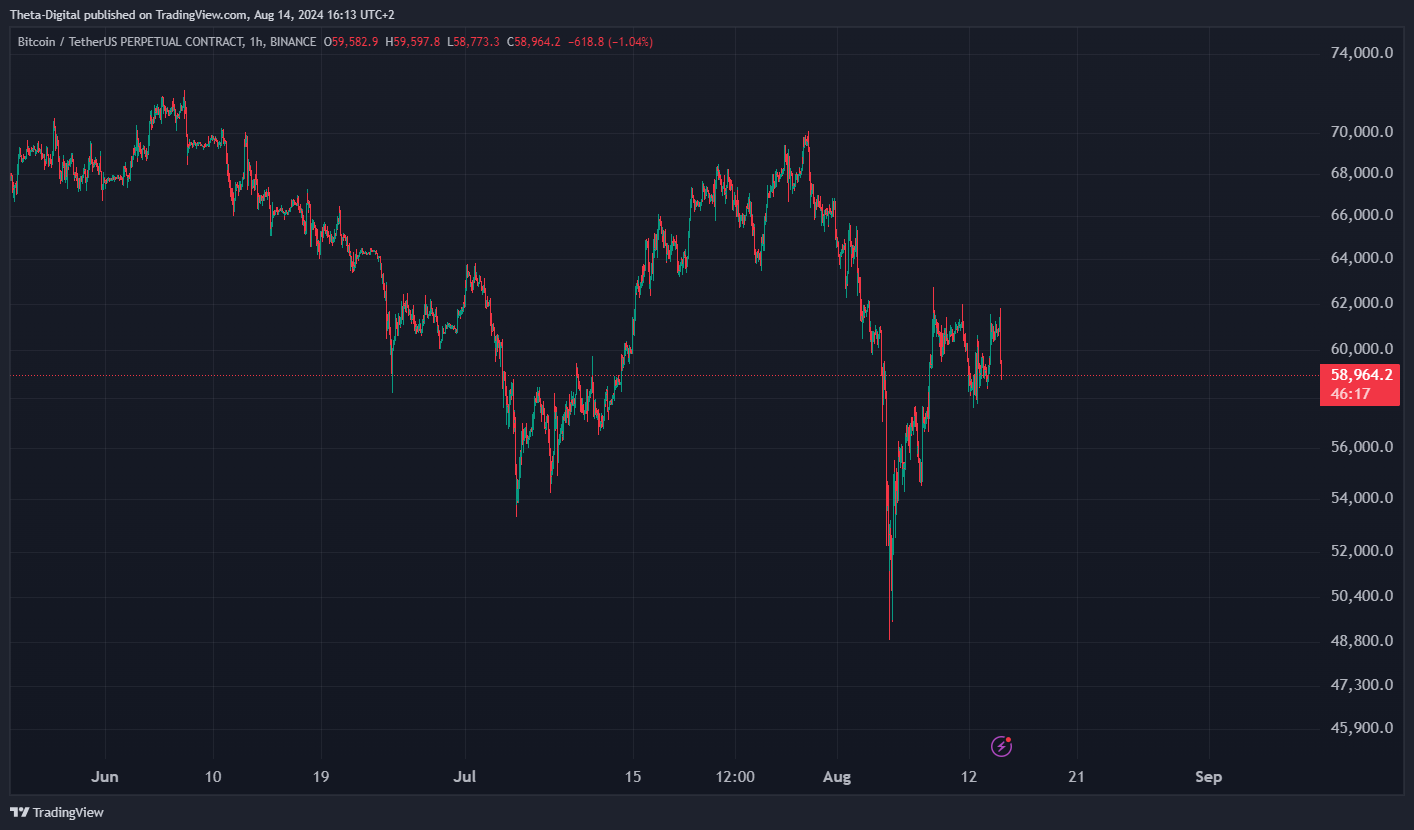This screenshot has height=830, width=1414.
Task: Click the Aug label on time axis
Action: point(837,777)
